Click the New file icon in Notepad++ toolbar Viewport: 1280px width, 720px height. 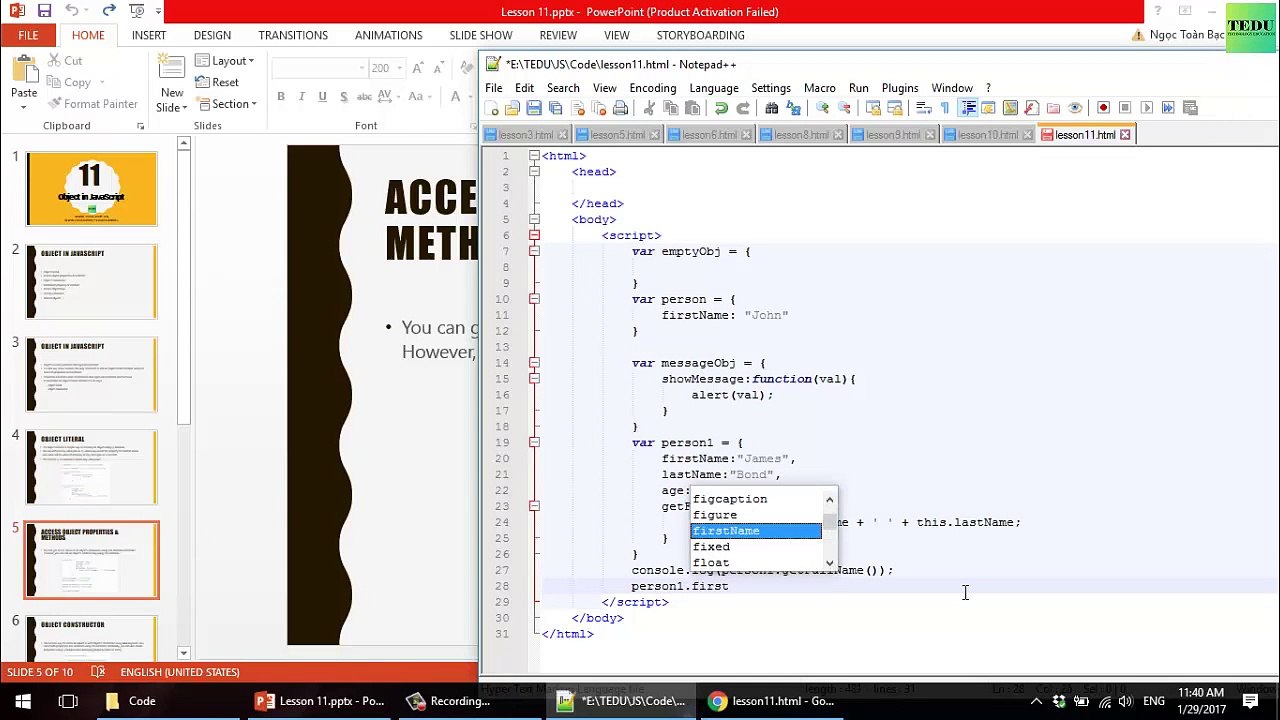(x=491, y=108)
